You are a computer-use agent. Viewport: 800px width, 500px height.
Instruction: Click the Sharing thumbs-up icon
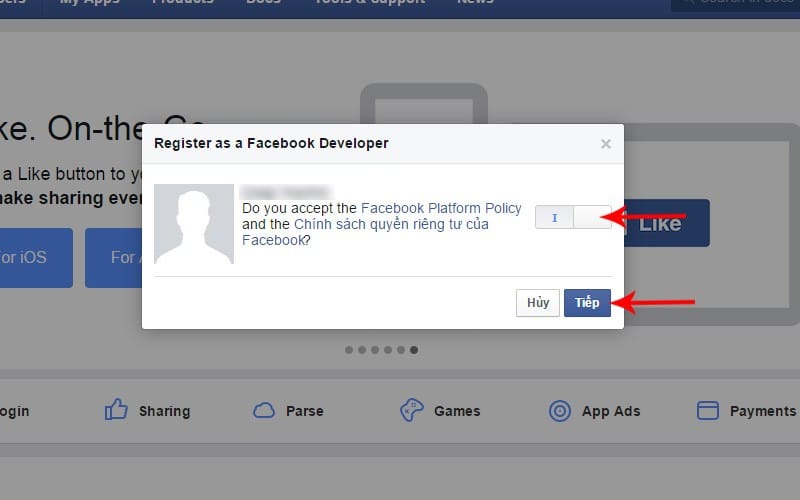click(x=116, y=410)
